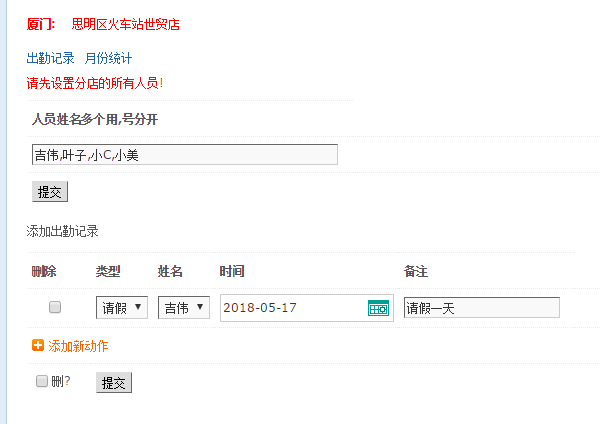This screenshot has width=601, height=424.
Task: Click the orange plus icon
Action: point(38,346)
